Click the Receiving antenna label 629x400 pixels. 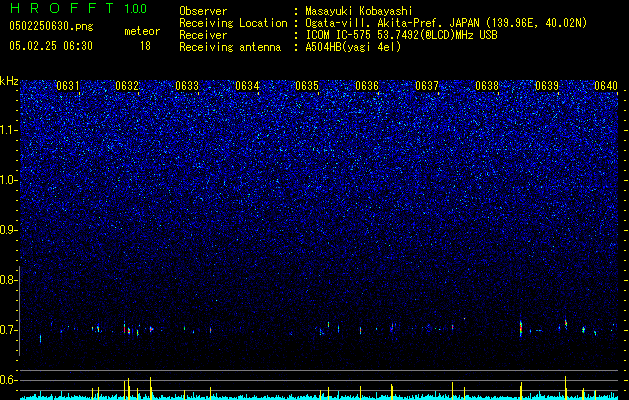(230, 48)
